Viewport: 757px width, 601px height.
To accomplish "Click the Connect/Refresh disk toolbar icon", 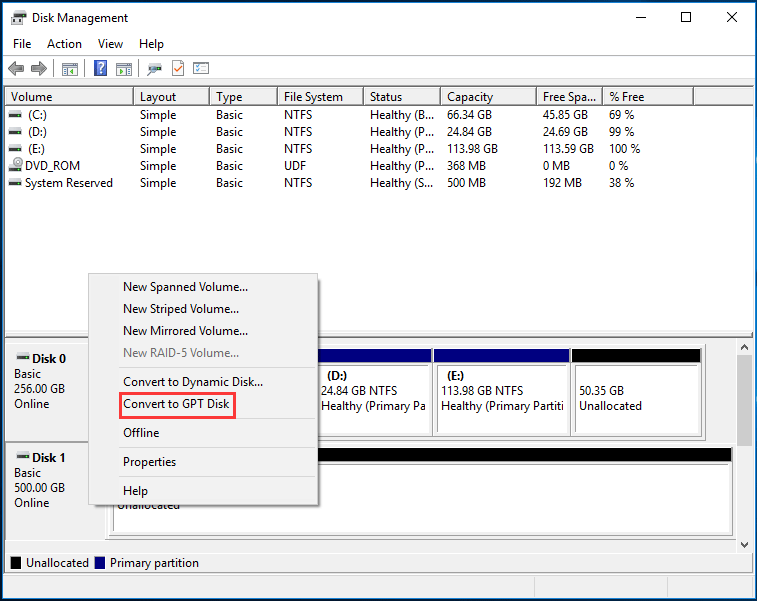I will click(x=154, y=69).
